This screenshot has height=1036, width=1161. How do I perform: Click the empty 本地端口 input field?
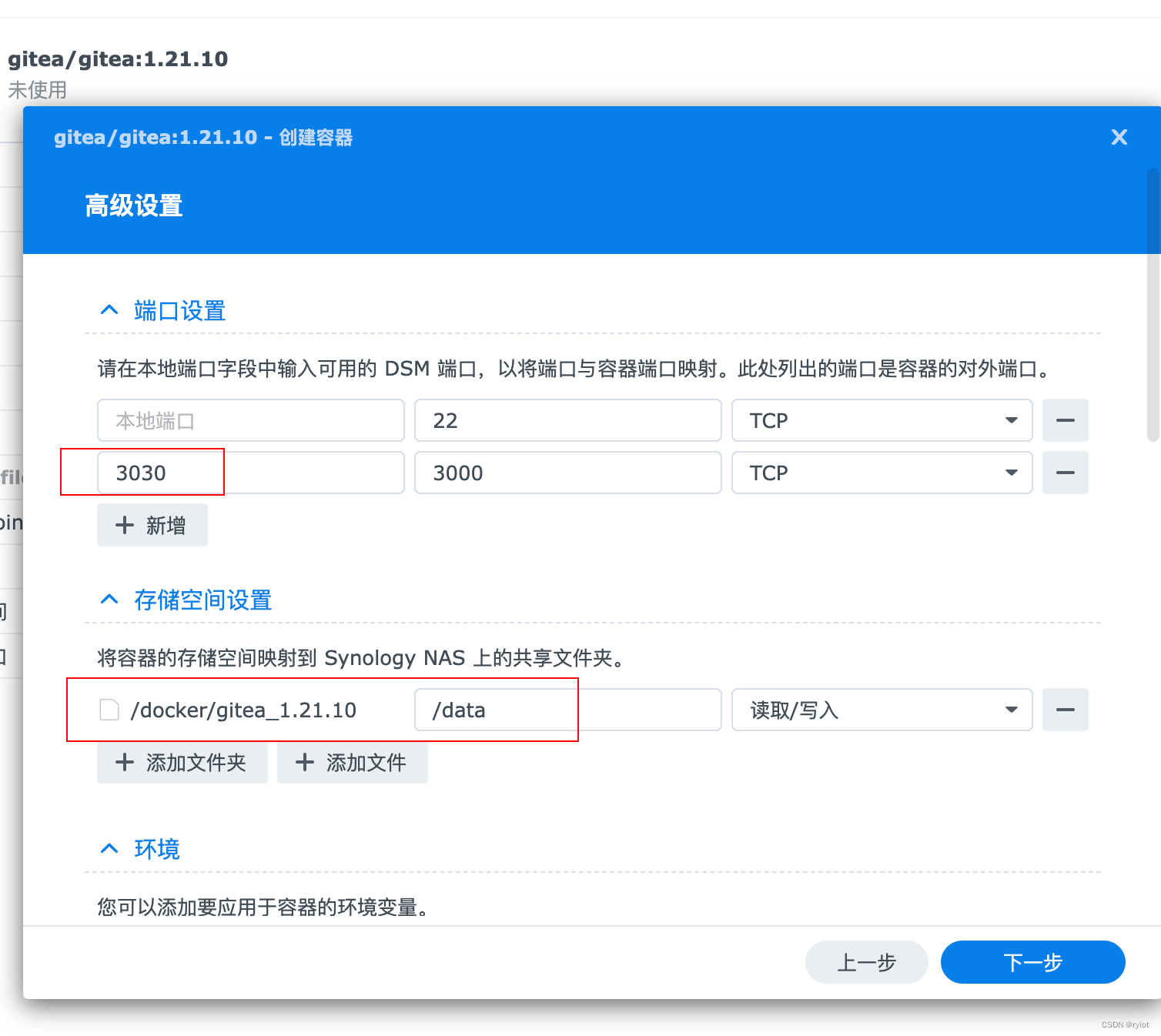click(251, 420)
